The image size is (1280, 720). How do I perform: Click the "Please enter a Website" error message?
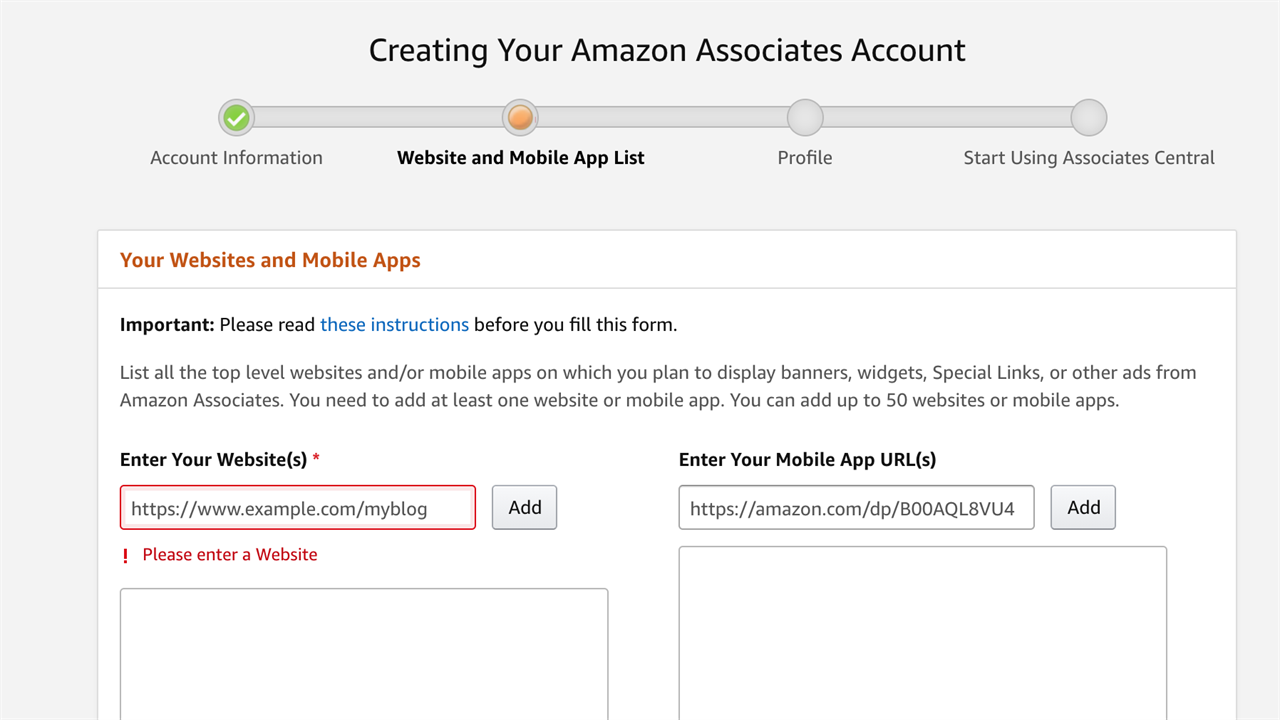tap(230, 555)
